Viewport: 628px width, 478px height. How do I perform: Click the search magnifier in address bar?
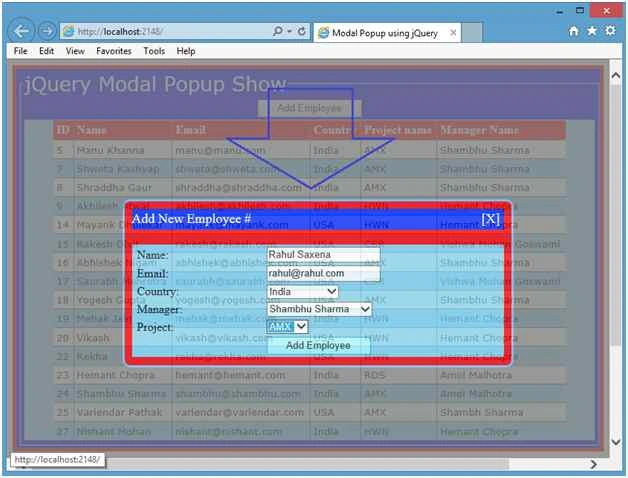pos(277,31)
